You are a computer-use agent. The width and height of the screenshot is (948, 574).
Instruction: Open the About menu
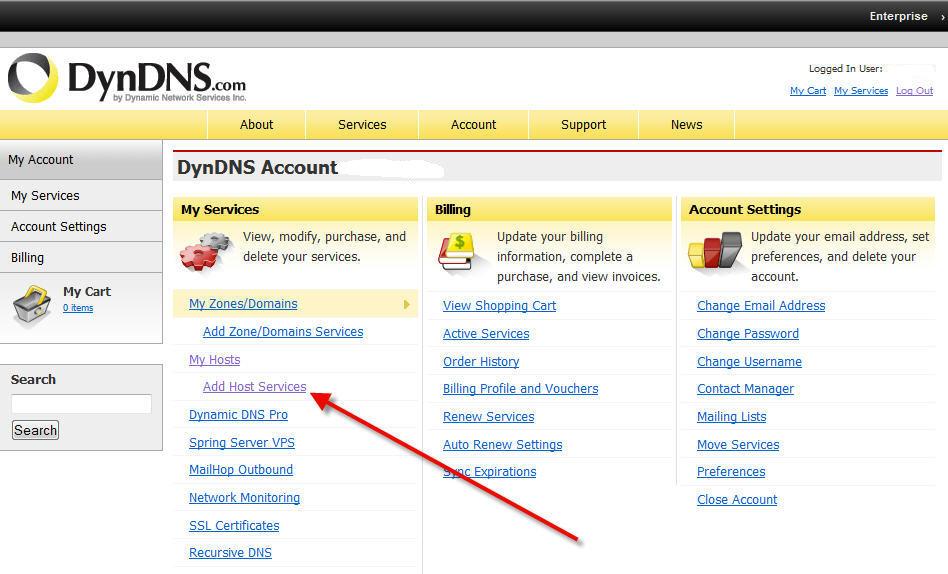coord(256,125)
